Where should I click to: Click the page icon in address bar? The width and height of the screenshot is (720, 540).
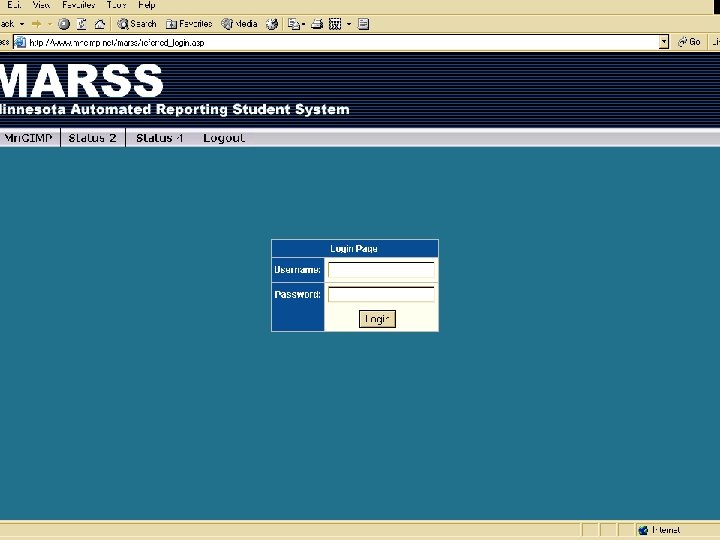tap(20, 43)
